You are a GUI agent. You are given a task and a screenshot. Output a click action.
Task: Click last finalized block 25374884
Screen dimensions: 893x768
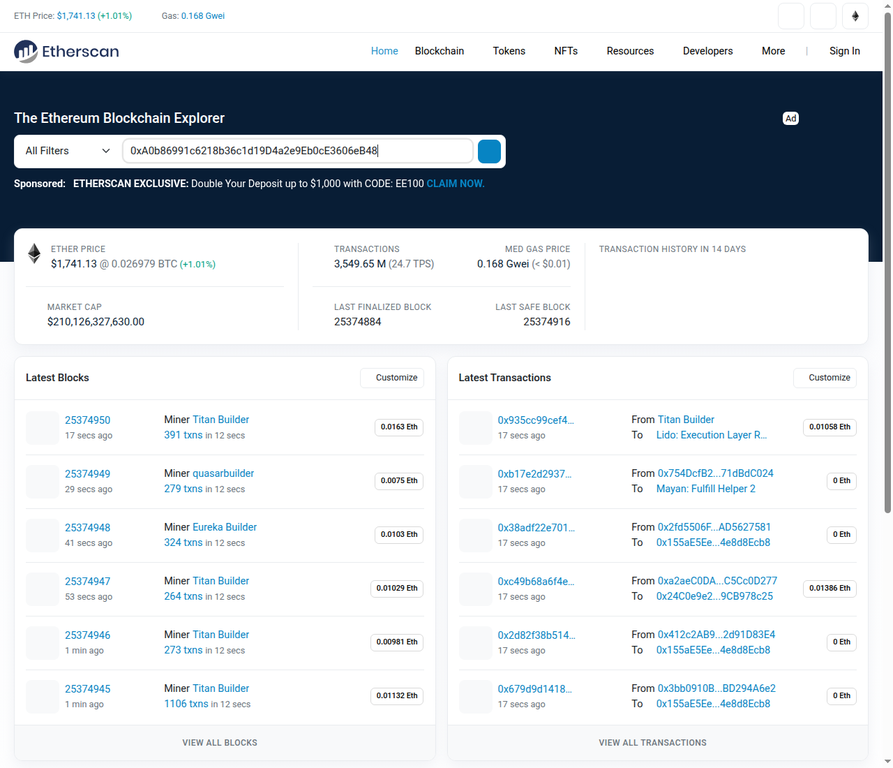point(358,322)
